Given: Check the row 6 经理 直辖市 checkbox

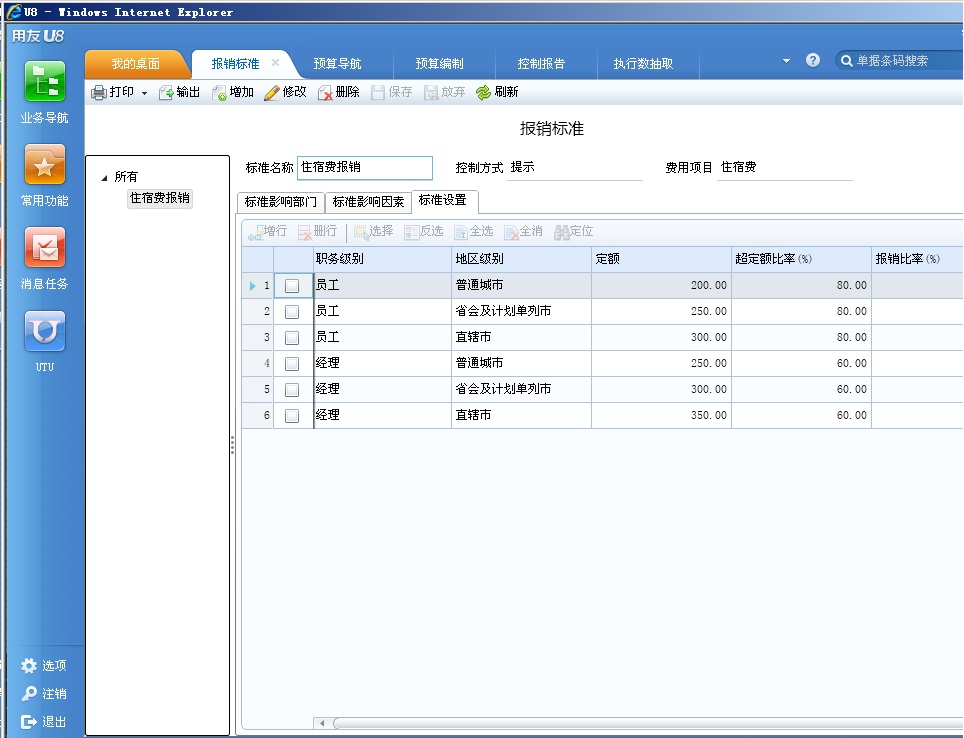Looking at the screenshot, I should 292,416.
